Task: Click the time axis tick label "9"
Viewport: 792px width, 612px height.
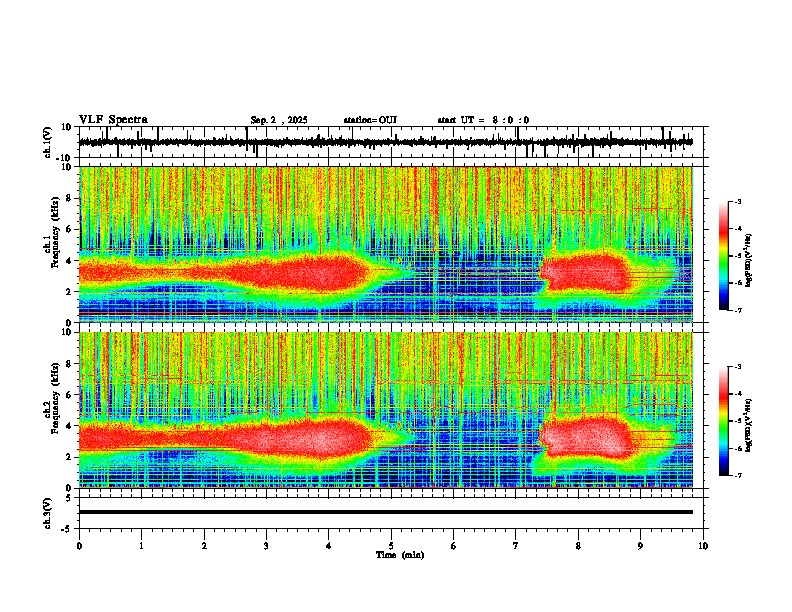Action: [x=640, y=546]
